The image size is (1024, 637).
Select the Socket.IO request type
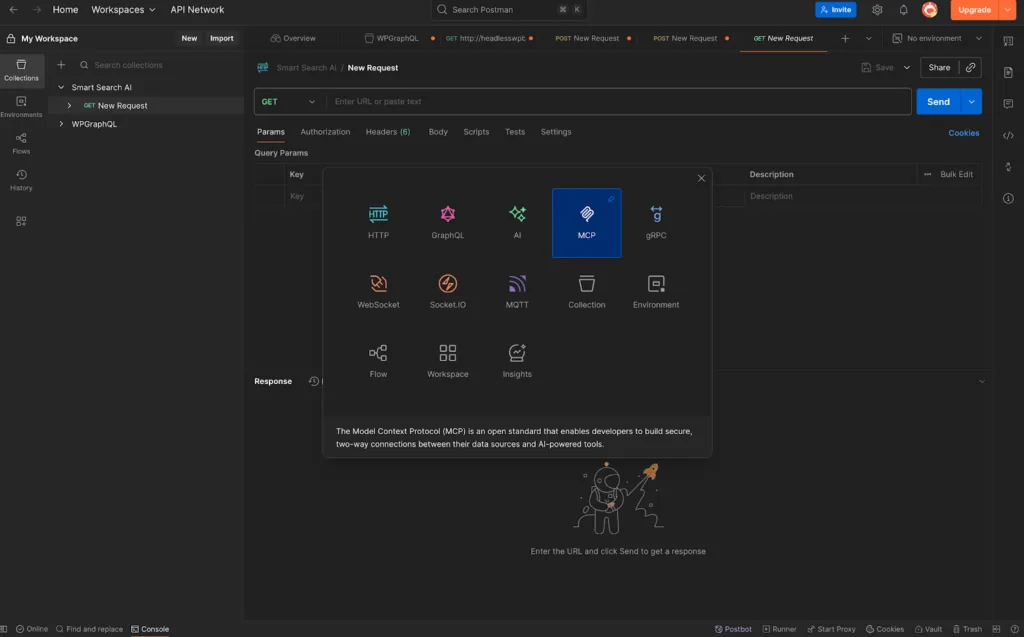[x=447, y=291]
